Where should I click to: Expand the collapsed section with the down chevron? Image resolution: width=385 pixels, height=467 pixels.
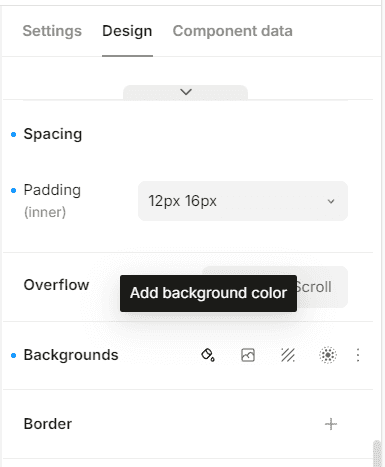[186, 92]
